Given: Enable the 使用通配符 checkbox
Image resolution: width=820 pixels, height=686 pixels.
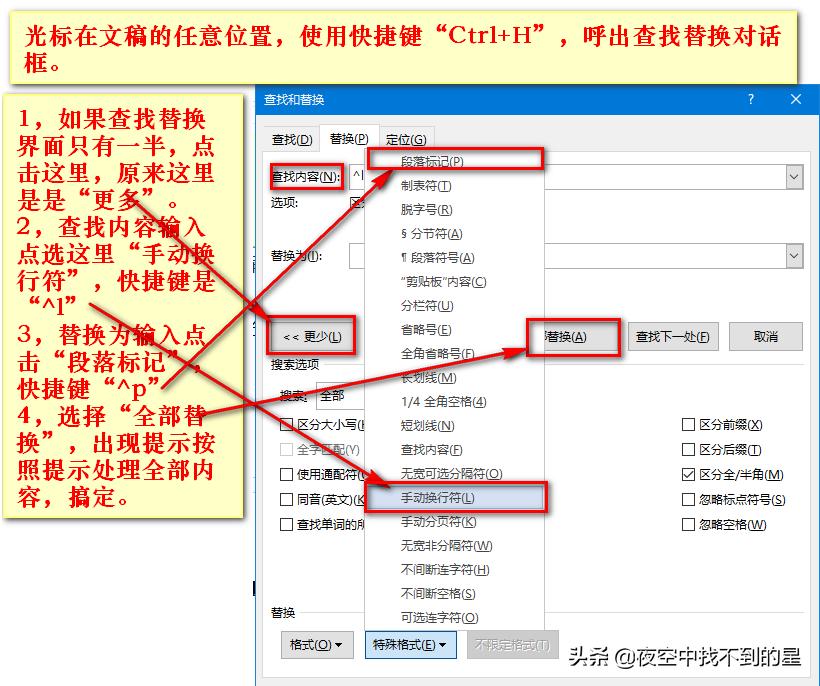Looking at the screenshot, I should click(x=286, y=473).
